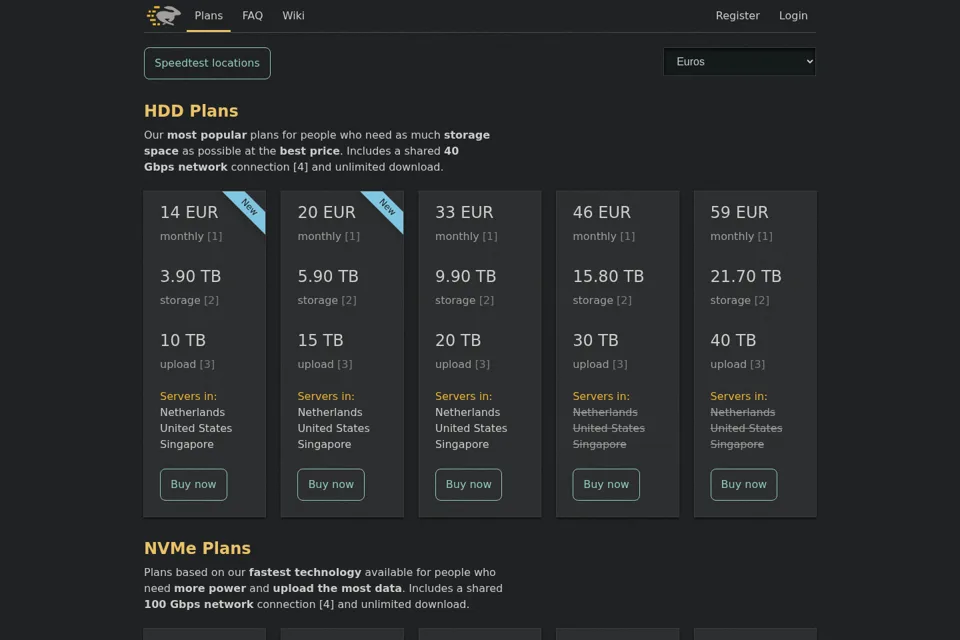Viewport: 960px width, 640px height.
Task: Click Servers in: label on 14 EUR card
Action: pos(188,396)
